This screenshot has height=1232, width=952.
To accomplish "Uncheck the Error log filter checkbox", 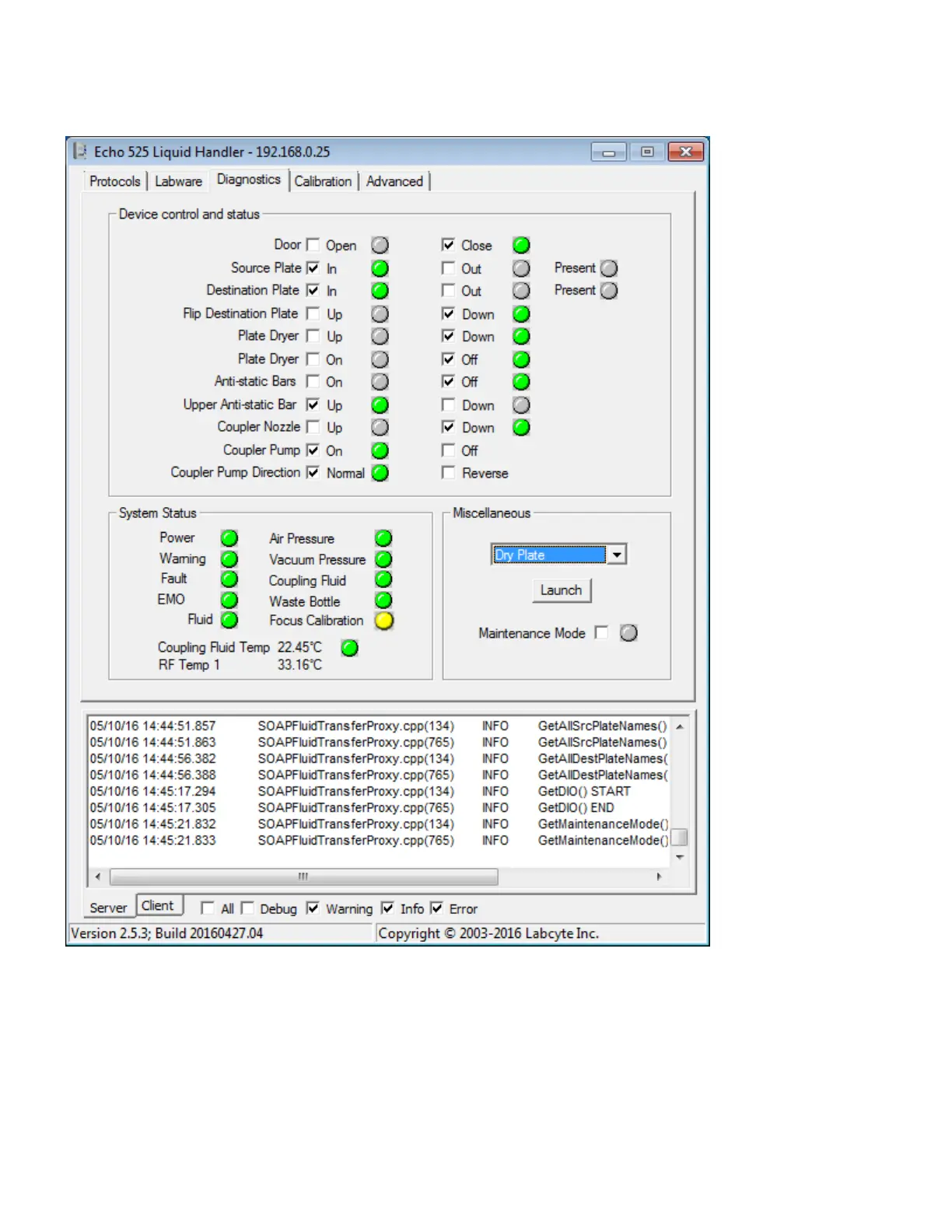I will point(436,908).
